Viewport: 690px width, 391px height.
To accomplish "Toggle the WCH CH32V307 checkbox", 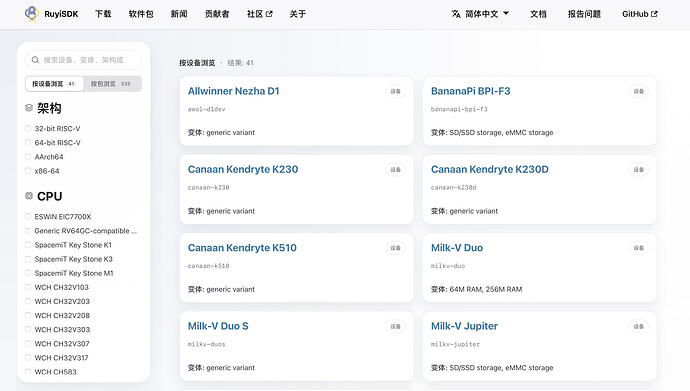I will tap(28, 343).
